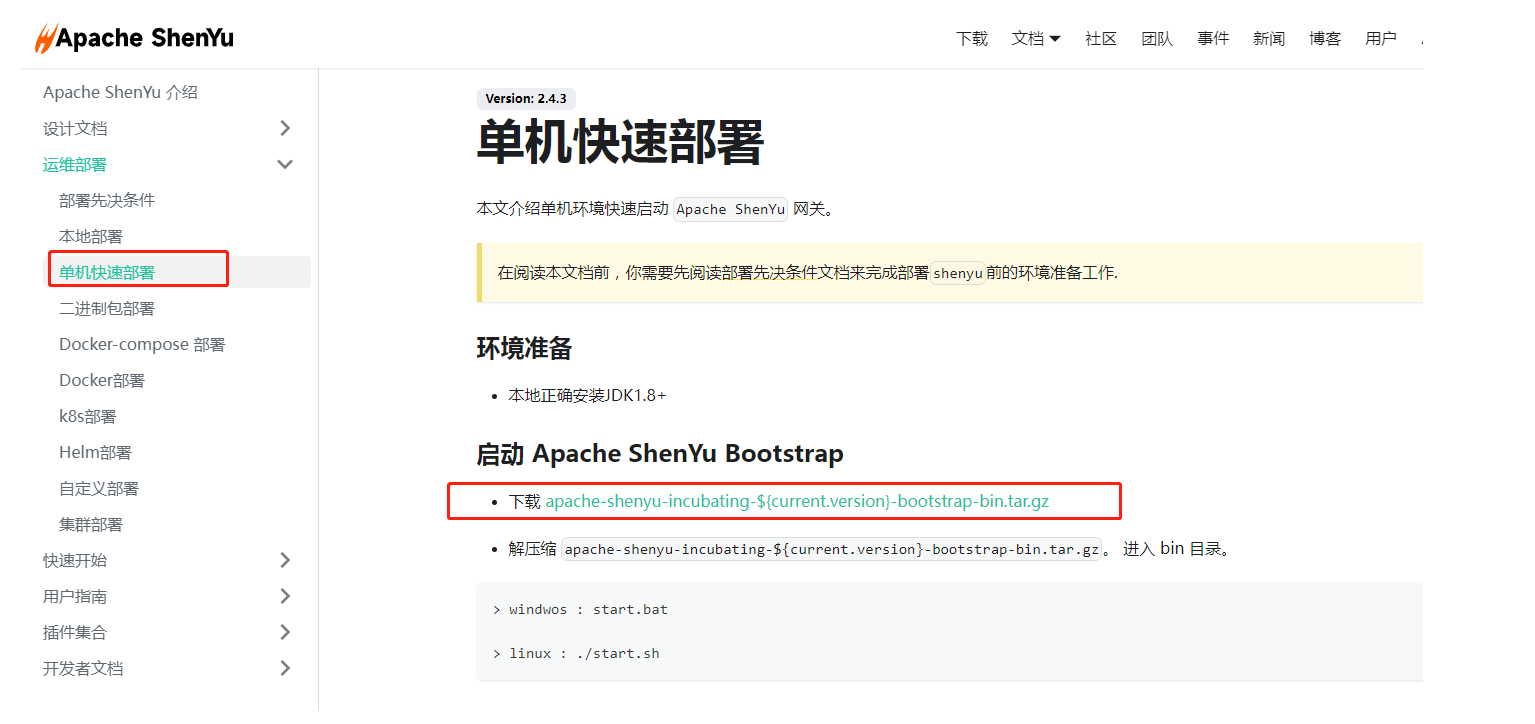Open Helm部署 doc page
Viewport: 1535px width, 724px height.
click(95, 452)
